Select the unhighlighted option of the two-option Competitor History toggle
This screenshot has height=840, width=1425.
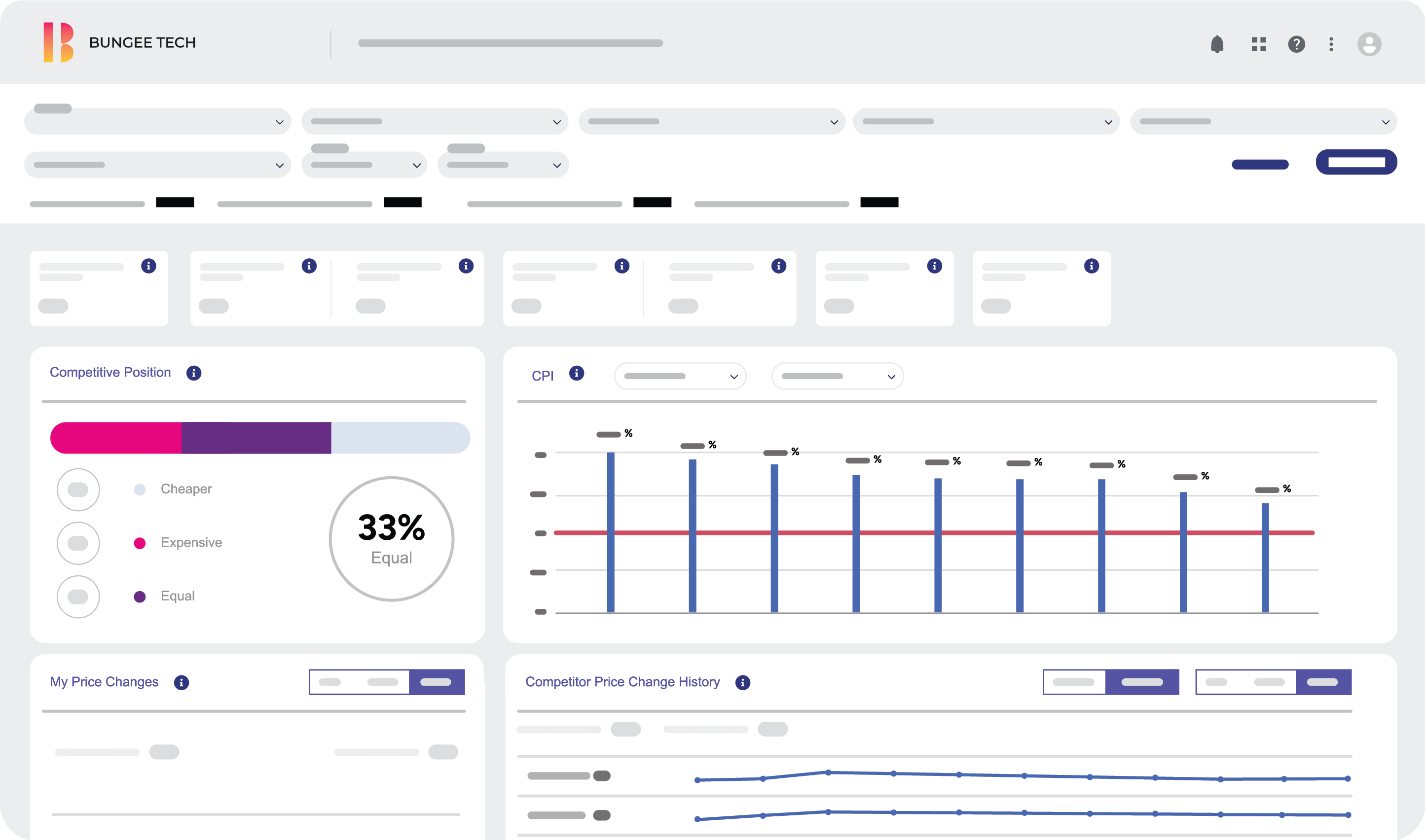(1074, 682)
